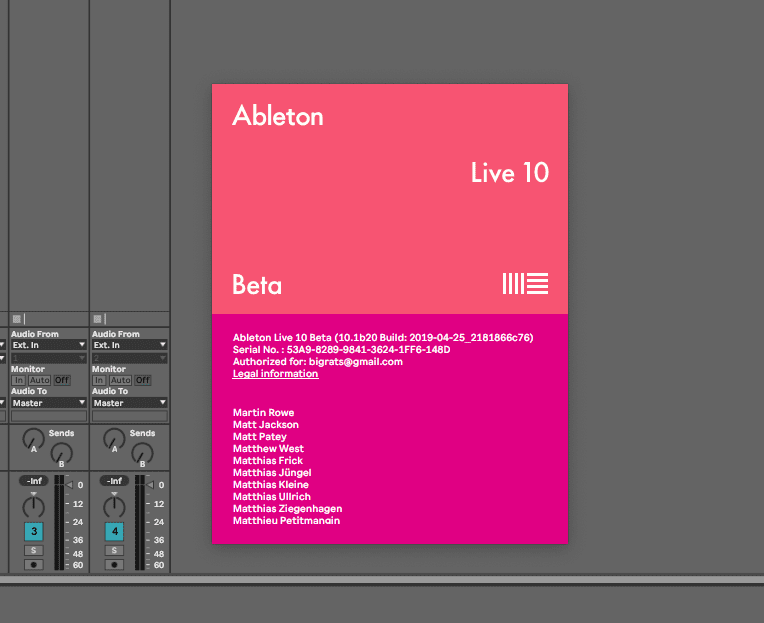Open track 3 input channel 1 dropdown

tap(49, 359)
